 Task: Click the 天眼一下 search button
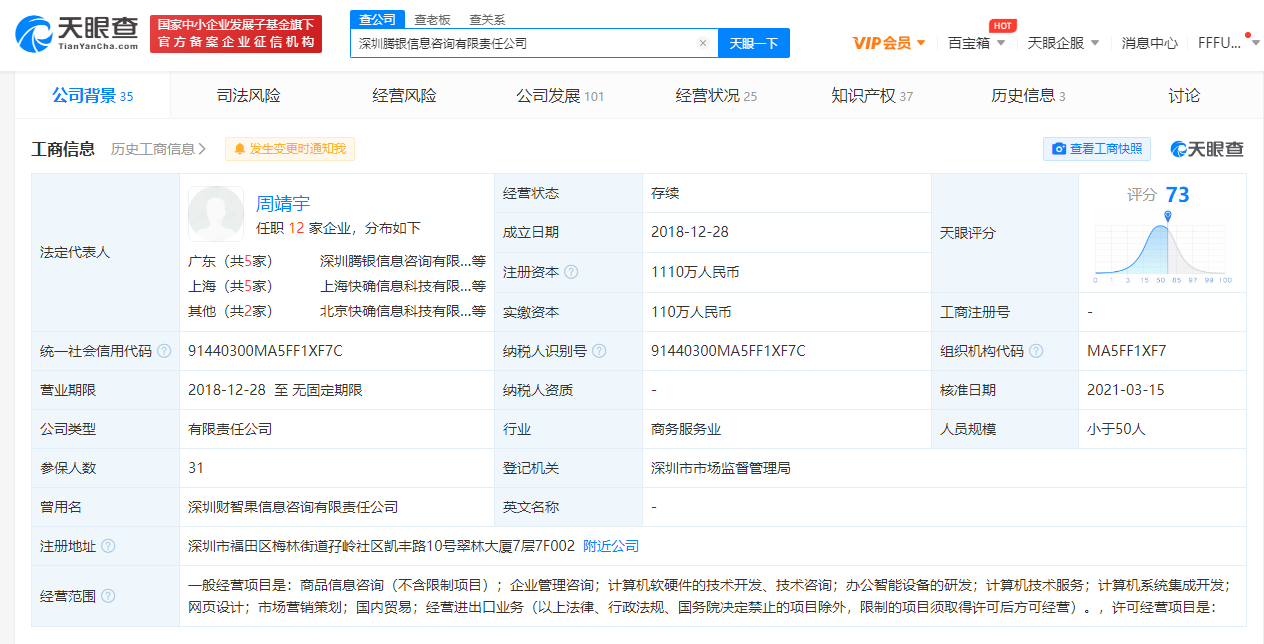(x=754, y=43)
